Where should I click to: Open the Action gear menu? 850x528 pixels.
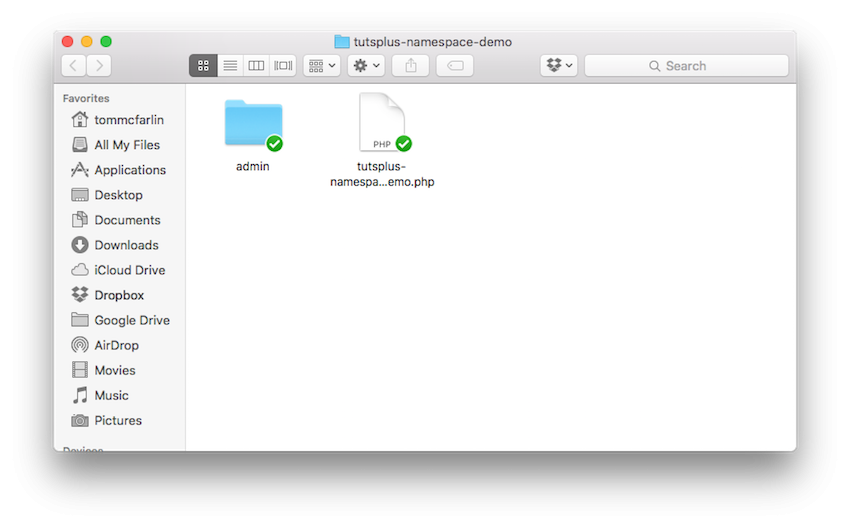[366, 66]
